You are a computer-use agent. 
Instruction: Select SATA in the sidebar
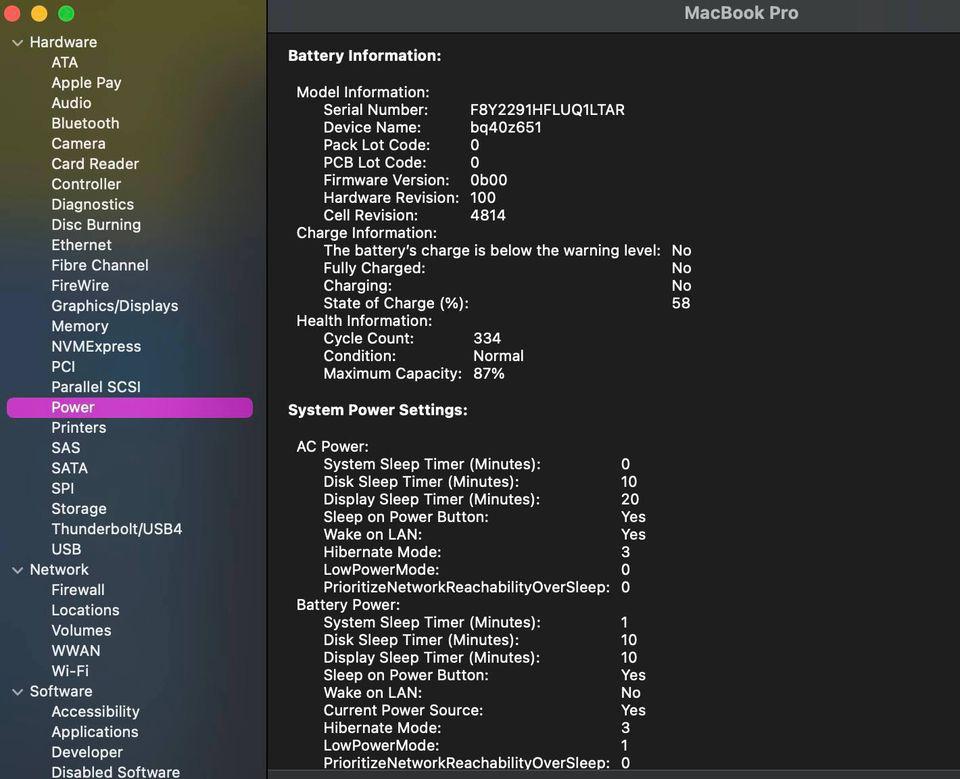pos(69,468)
